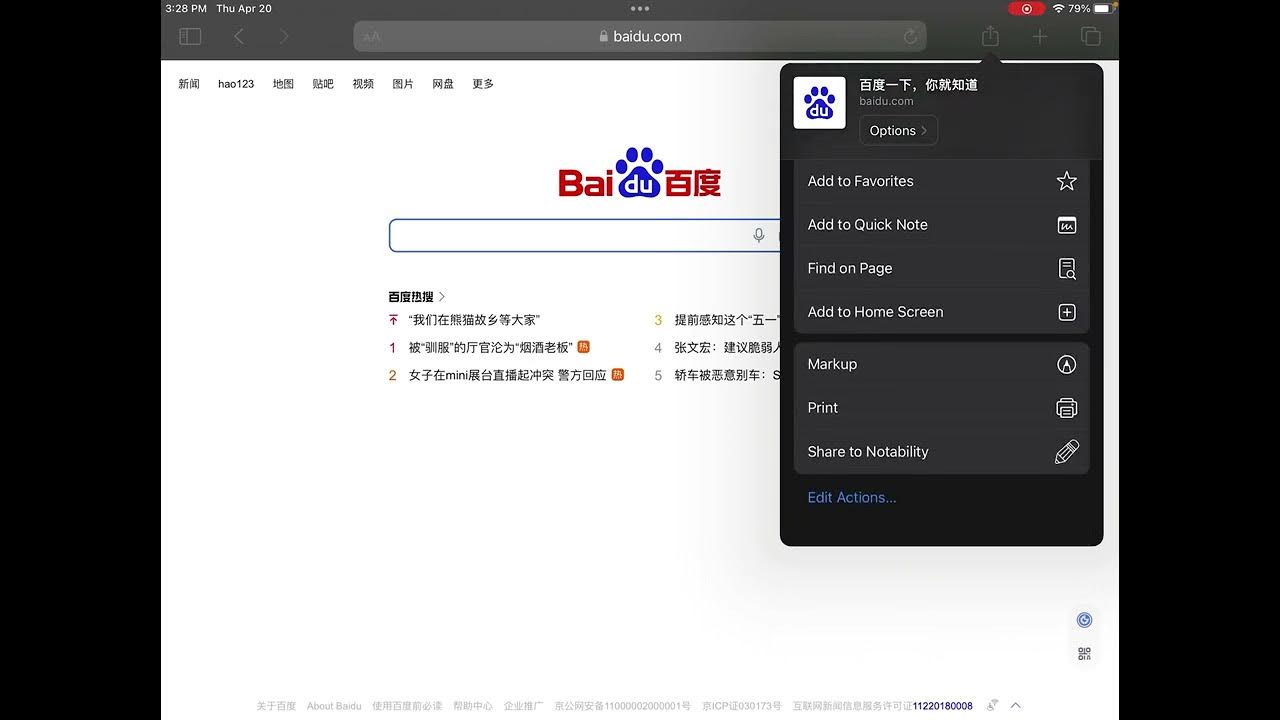Open 贴吧 link
The height and width of the screenshot is (720, 1280).
pos(323,84)
